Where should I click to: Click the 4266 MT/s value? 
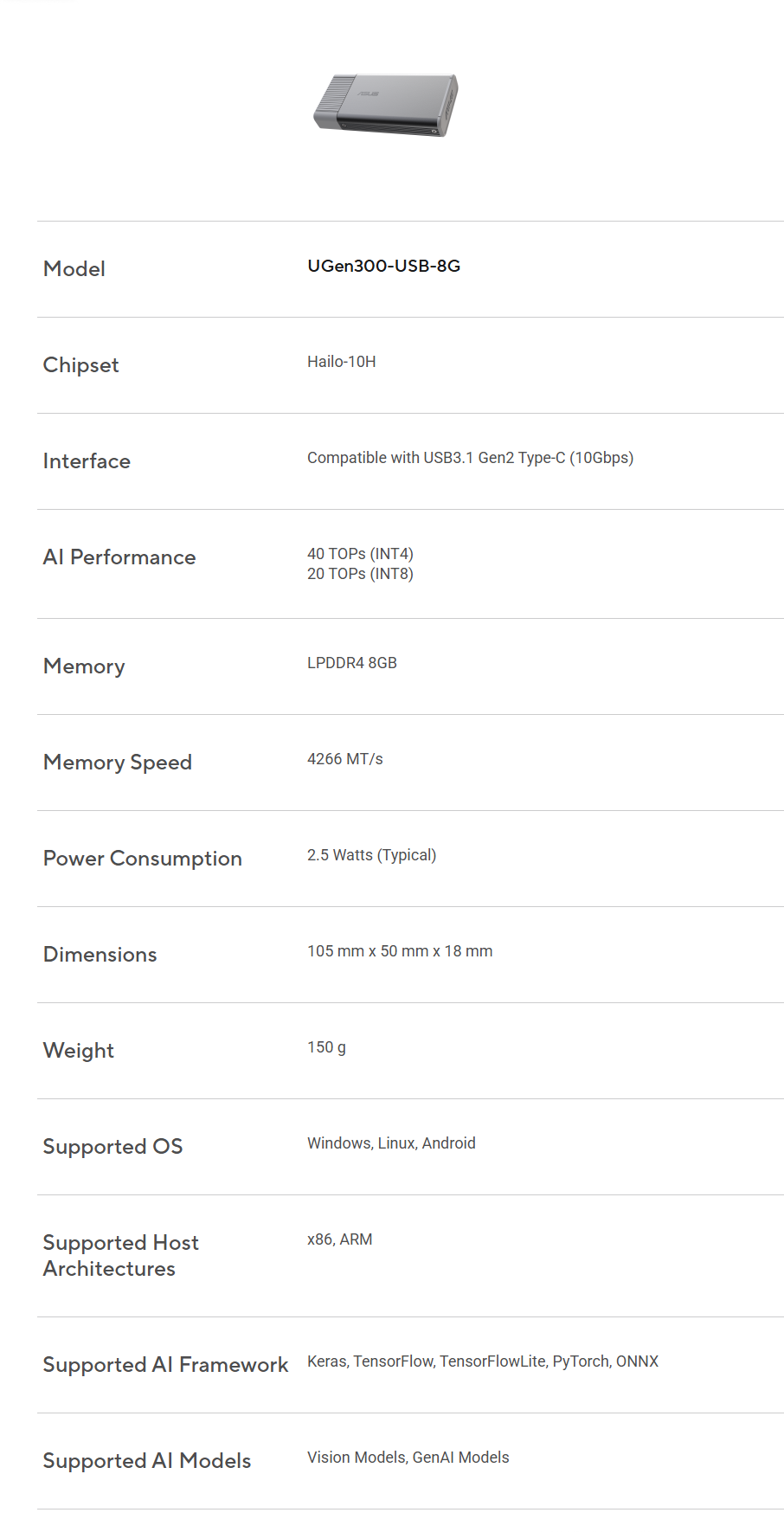tap(344, 759)
